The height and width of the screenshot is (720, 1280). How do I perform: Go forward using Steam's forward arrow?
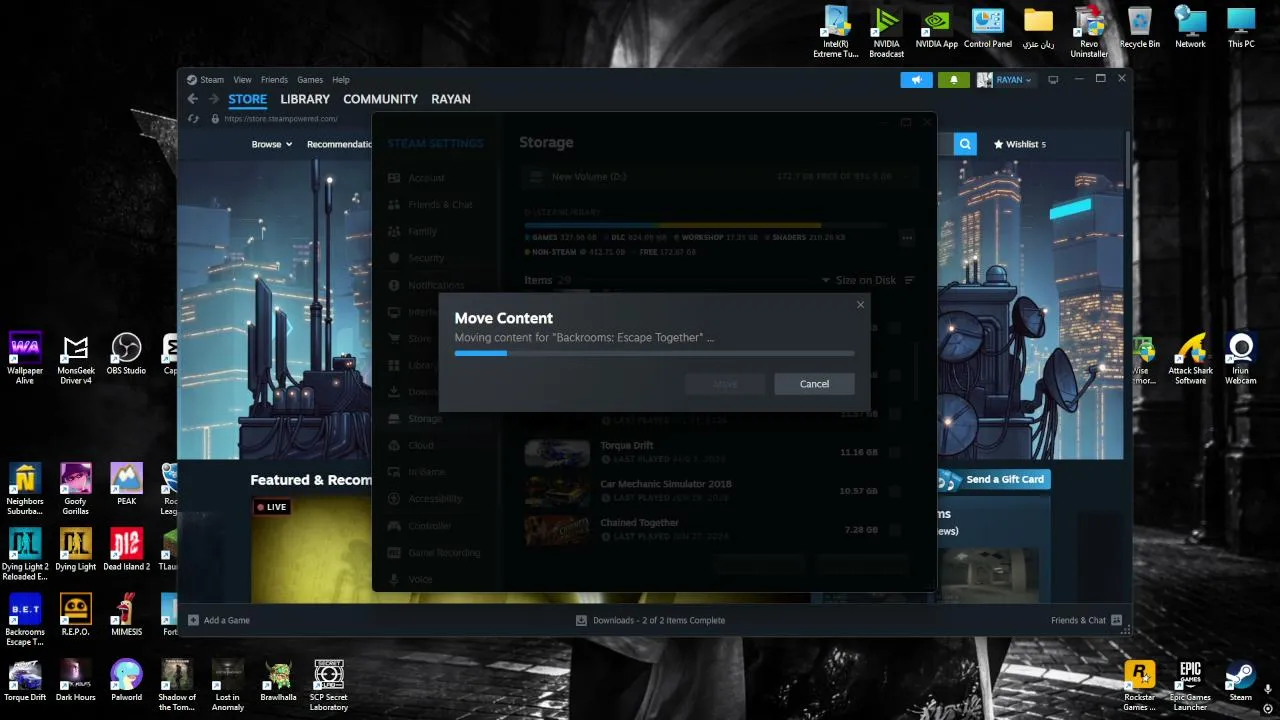pyautogui.click(x=213, y=99)
